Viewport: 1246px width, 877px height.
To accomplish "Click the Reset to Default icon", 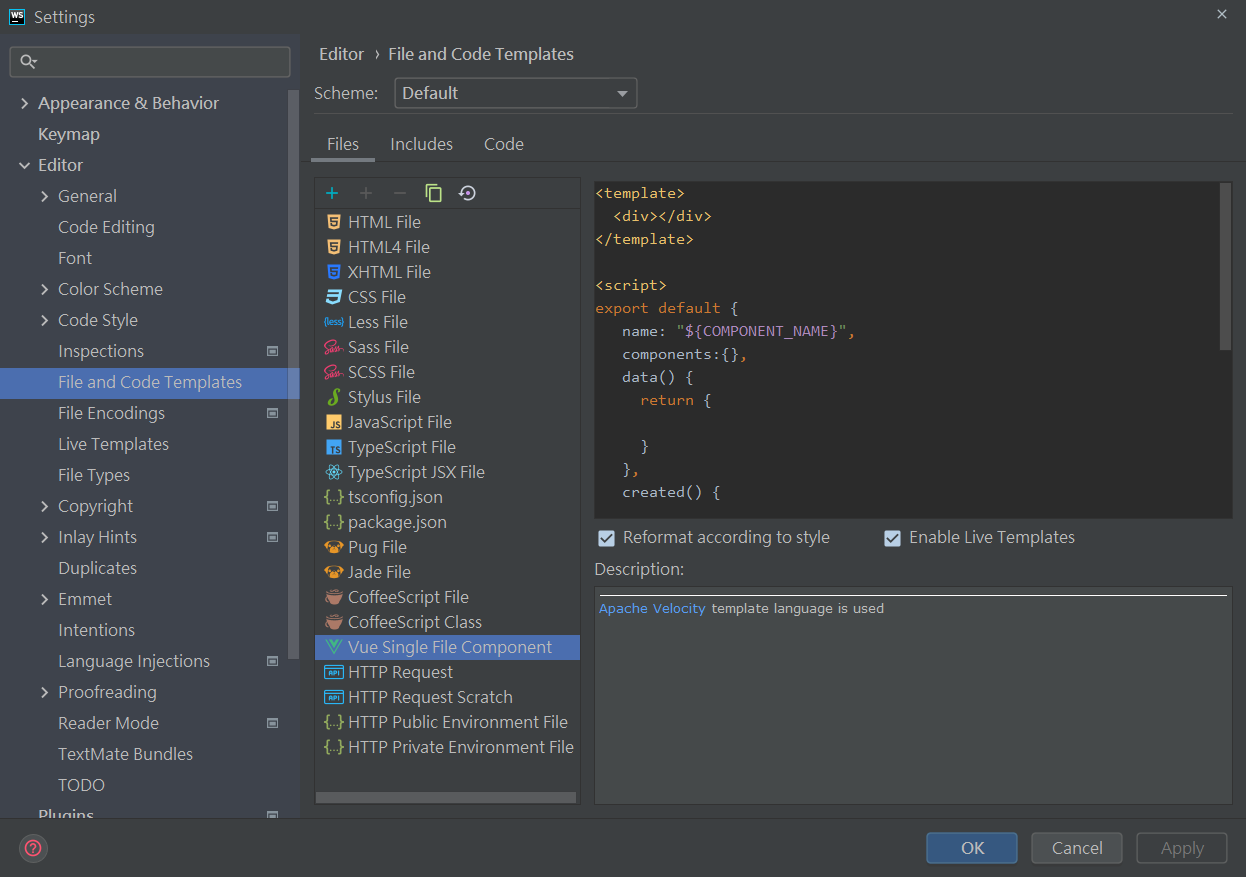I will click(467, 193).
